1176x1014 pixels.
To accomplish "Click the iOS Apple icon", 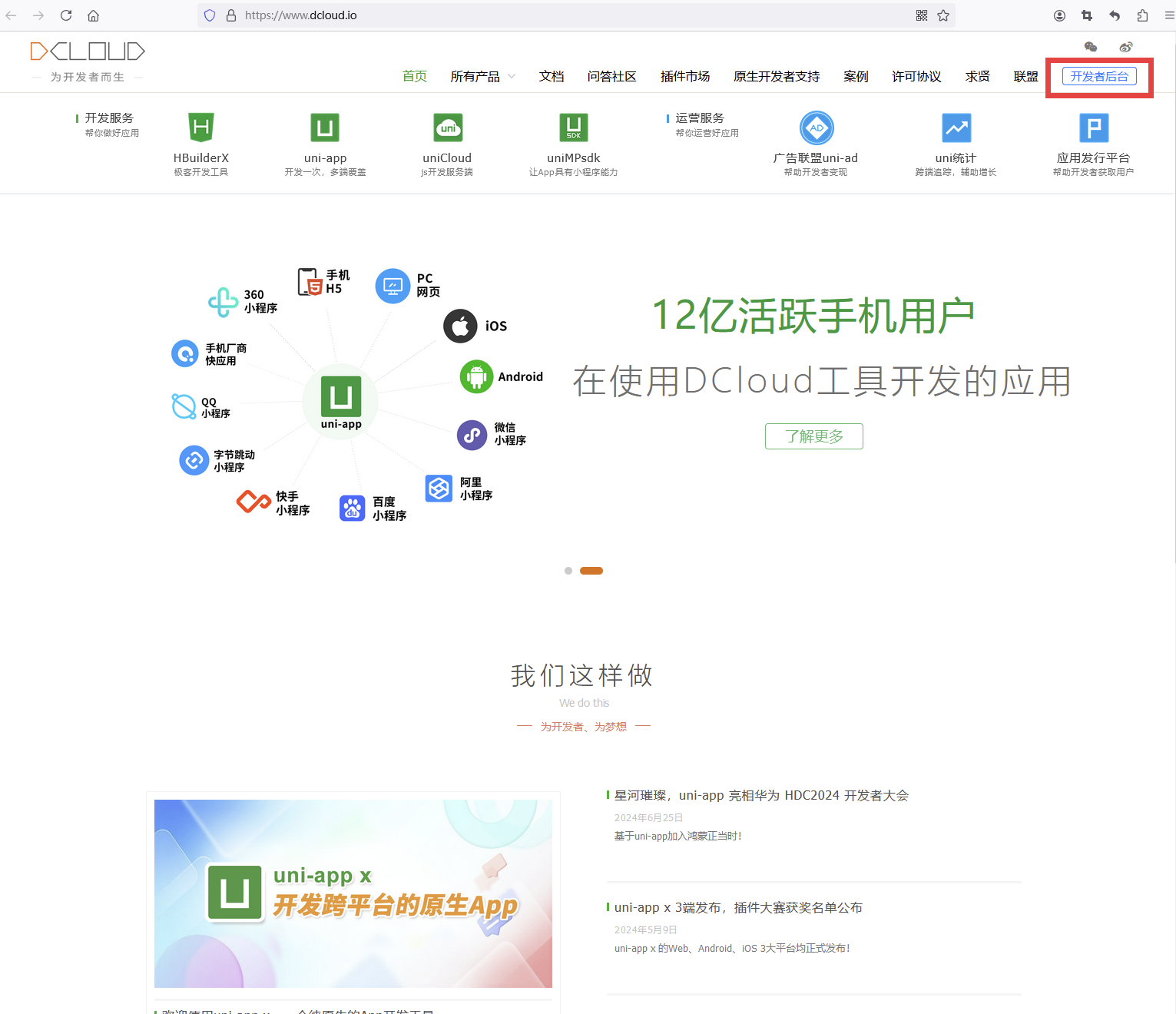I will click(x=460, y=326).
